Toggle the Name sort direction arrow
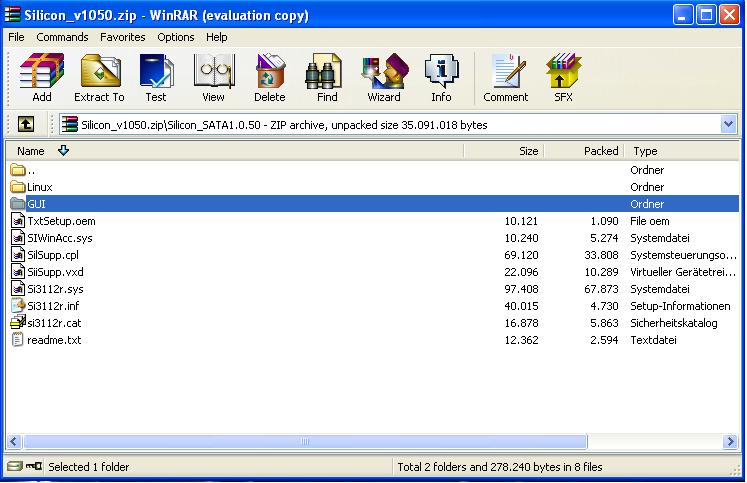The height and width of the screenshot is (483, 747). coord(63,151)
